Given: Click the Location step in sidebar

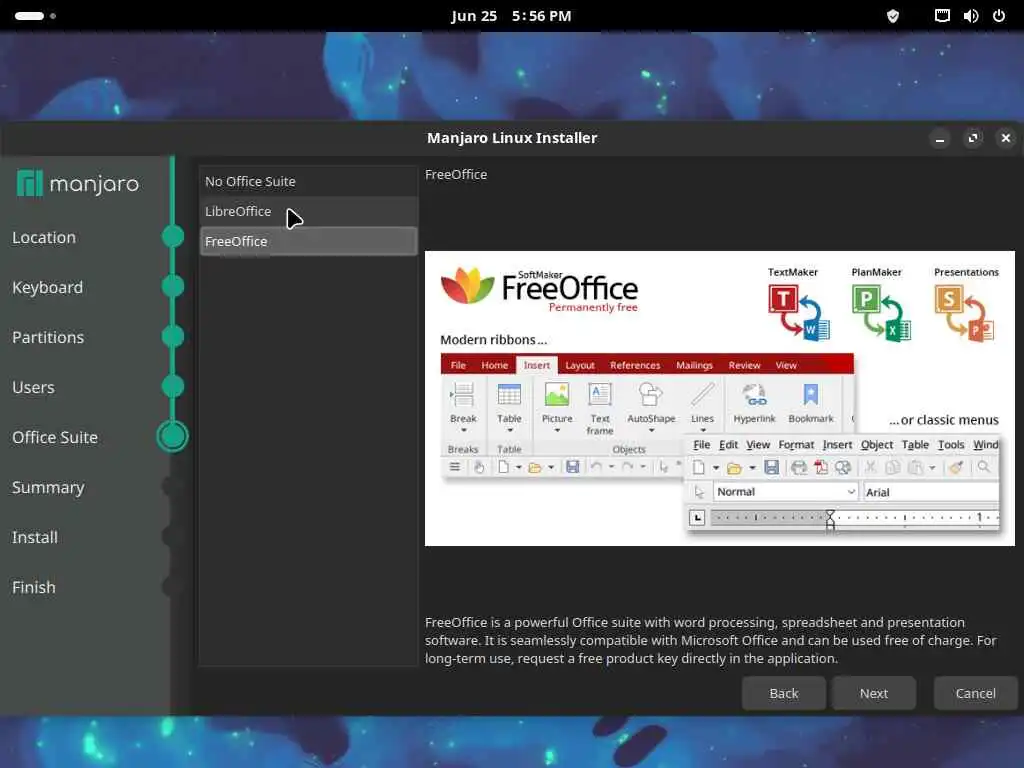Looking at the screenshot, I should tap(44, 238).
